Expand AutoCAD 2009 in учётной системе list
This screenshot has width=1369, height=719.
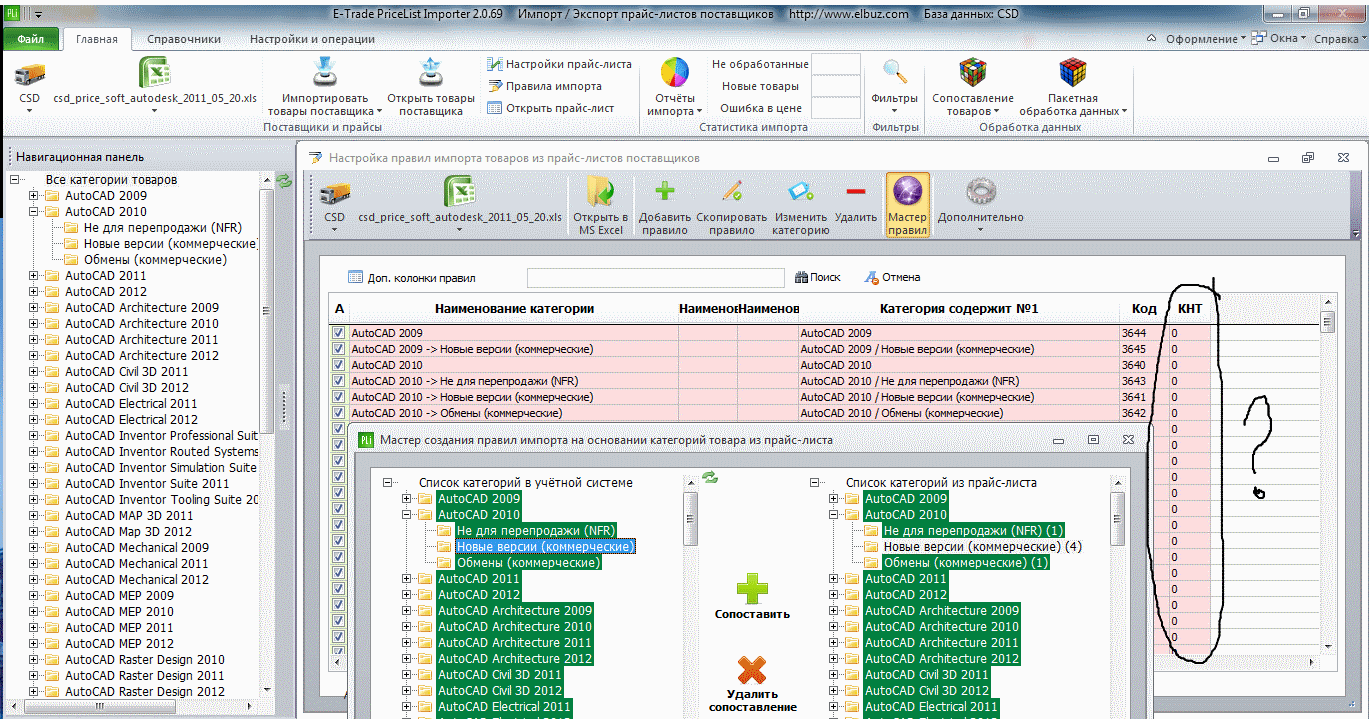[x=406, y=499]
